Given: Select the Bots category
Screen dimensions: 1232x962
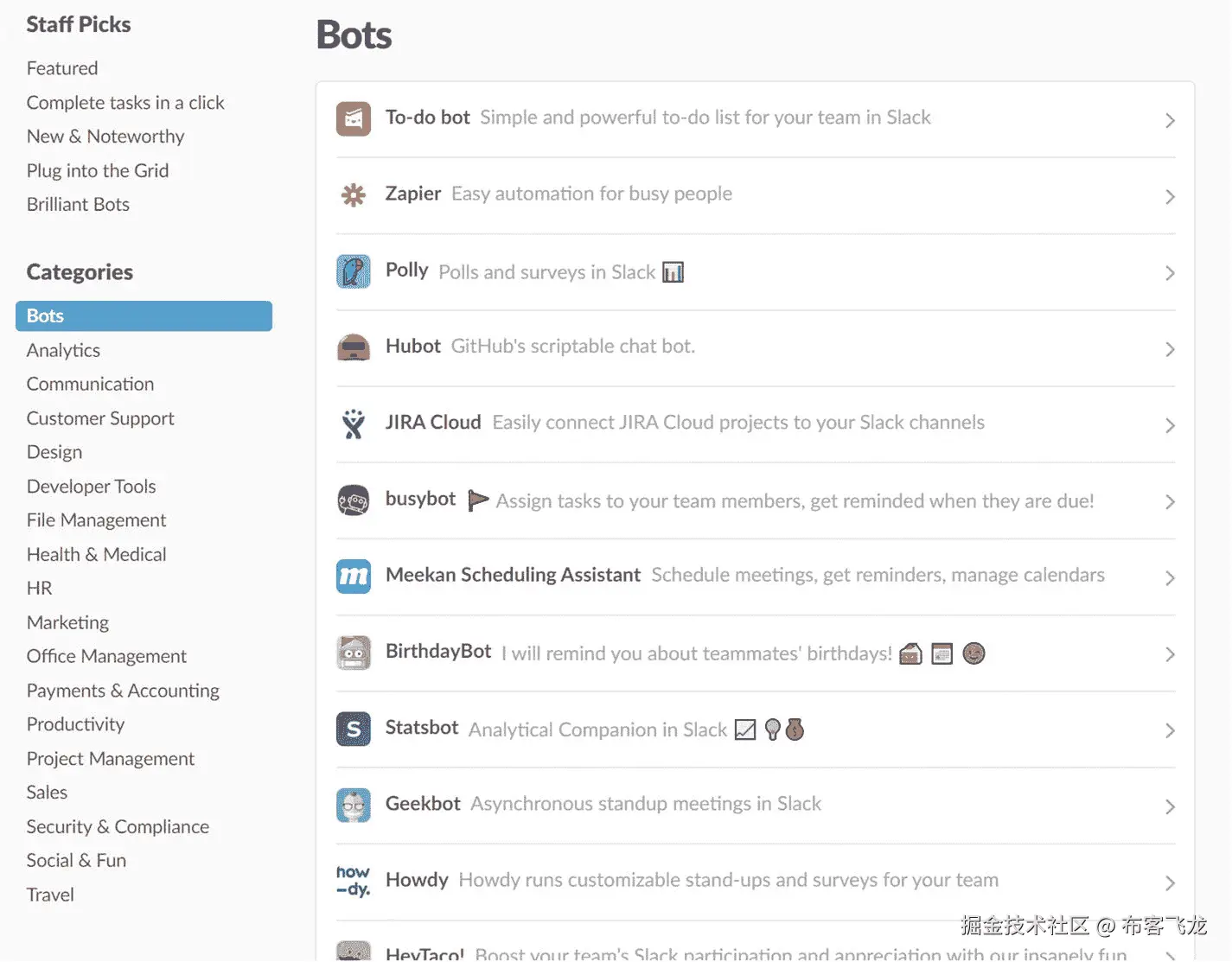Looking at the screenshot, I should pyautogui.click(x=144, y=315).
